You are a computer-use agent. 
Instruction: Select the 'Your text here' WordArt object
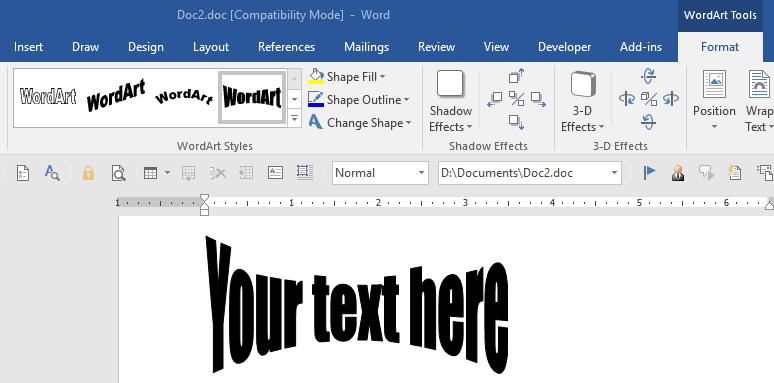pos(356,306)
